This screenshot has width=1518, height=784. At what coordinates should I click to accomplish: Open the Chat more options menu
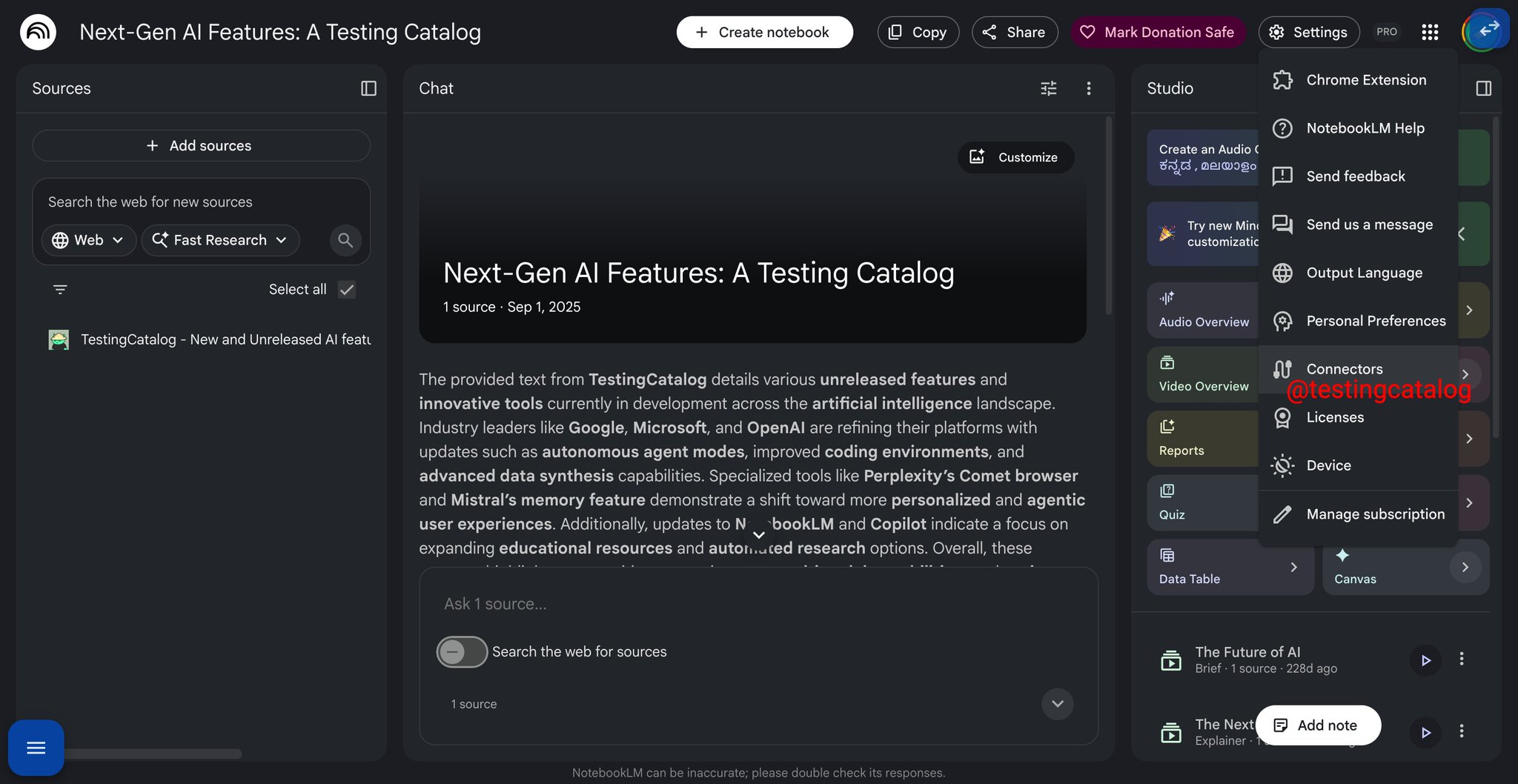tap(1088, 88)
